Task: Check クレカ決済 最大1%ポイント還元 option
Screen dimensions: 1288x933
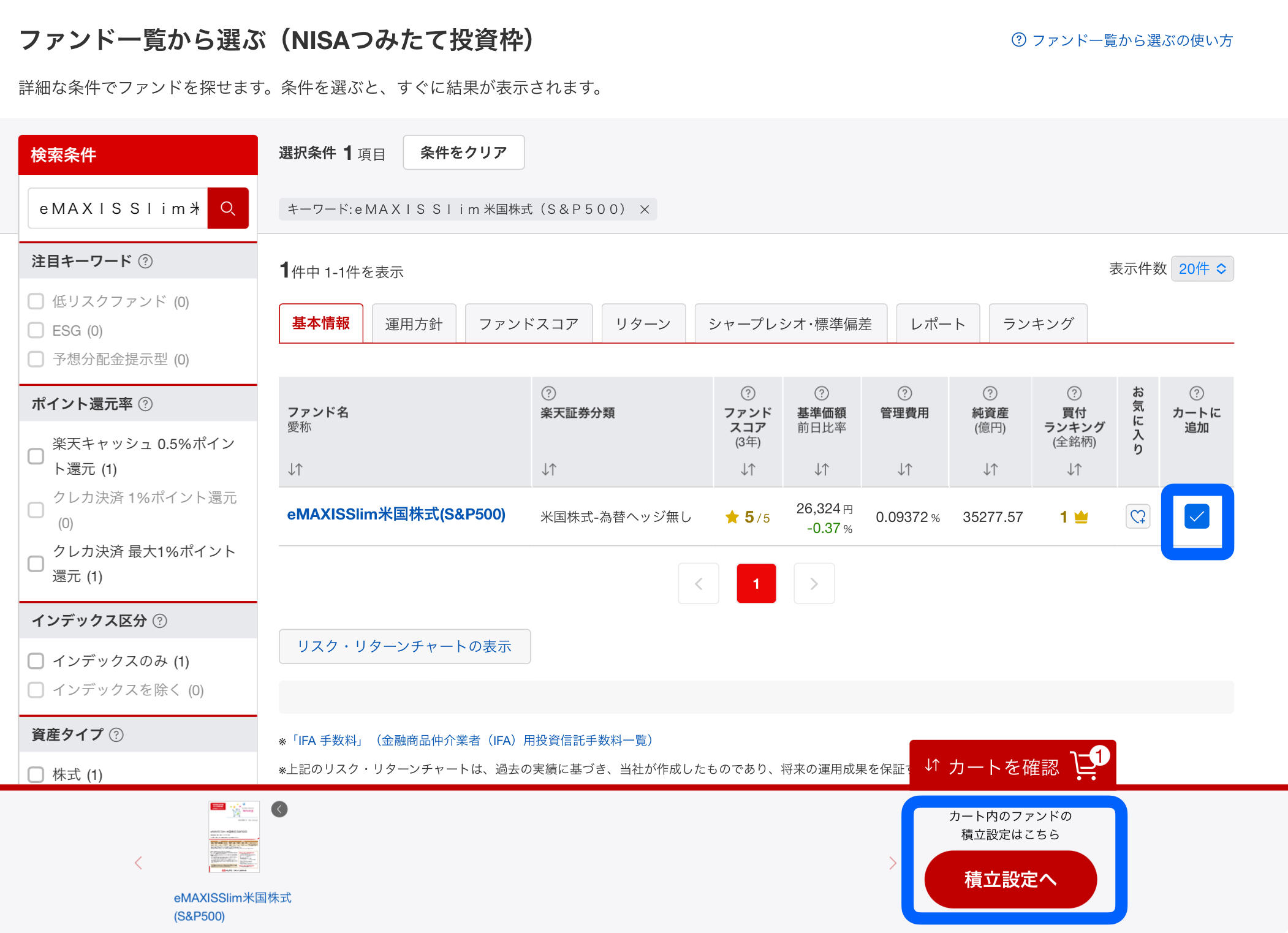Action: (36, 564)
